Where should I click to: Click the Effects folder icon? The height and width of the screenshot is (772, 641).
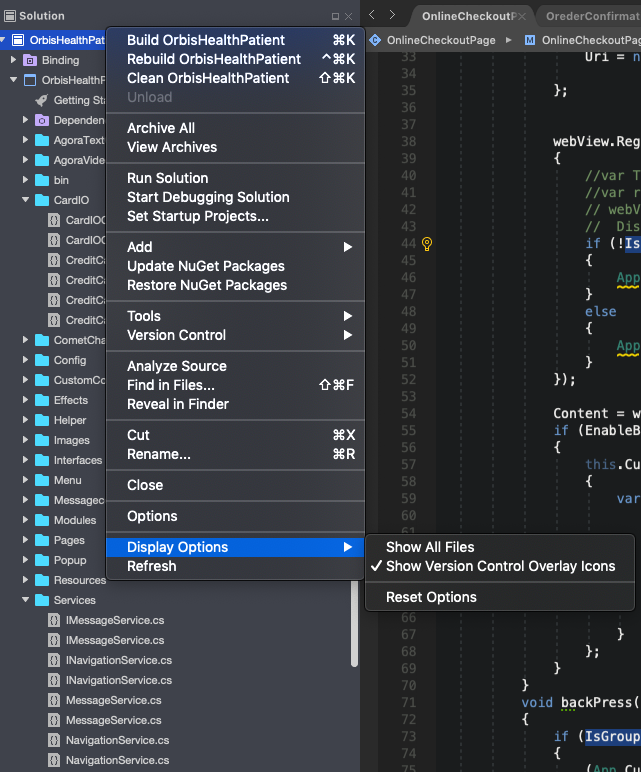(x=42, y=400)
